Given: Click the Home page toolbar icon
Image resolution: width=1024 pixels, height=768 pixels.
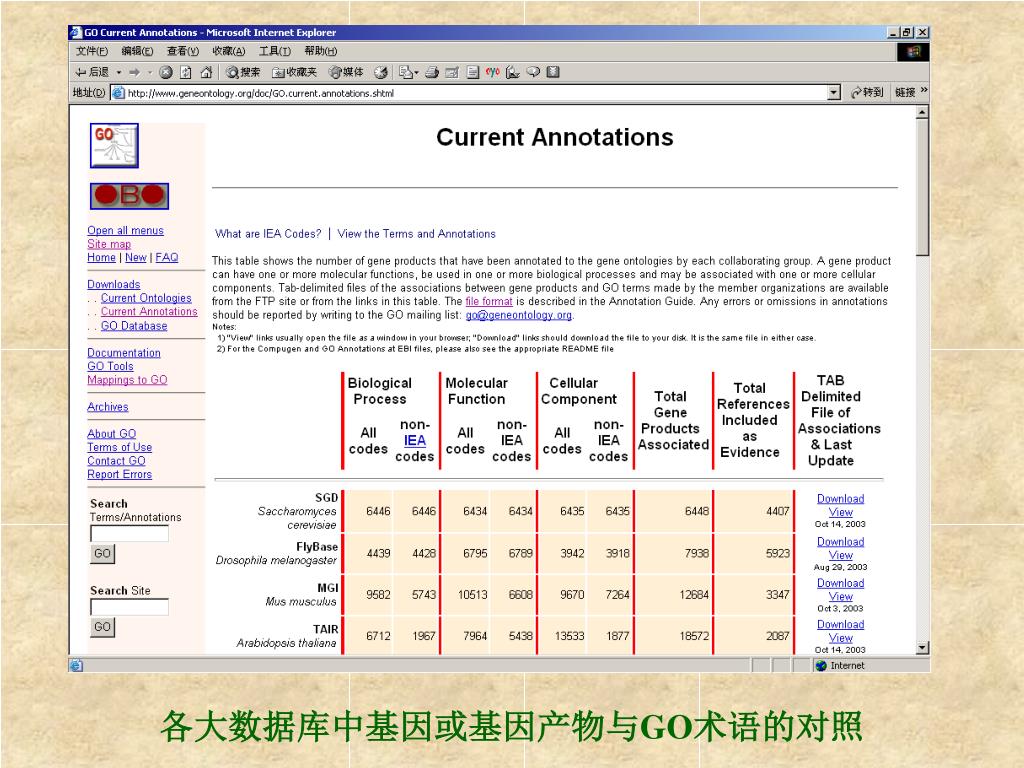Looking at the screenshot, I should tap(206, 72).
